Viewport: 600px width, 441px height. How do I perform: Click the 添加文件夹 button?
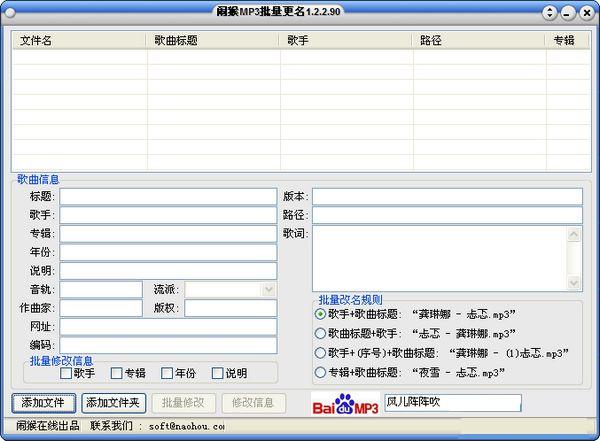click(x=114, y=403)
